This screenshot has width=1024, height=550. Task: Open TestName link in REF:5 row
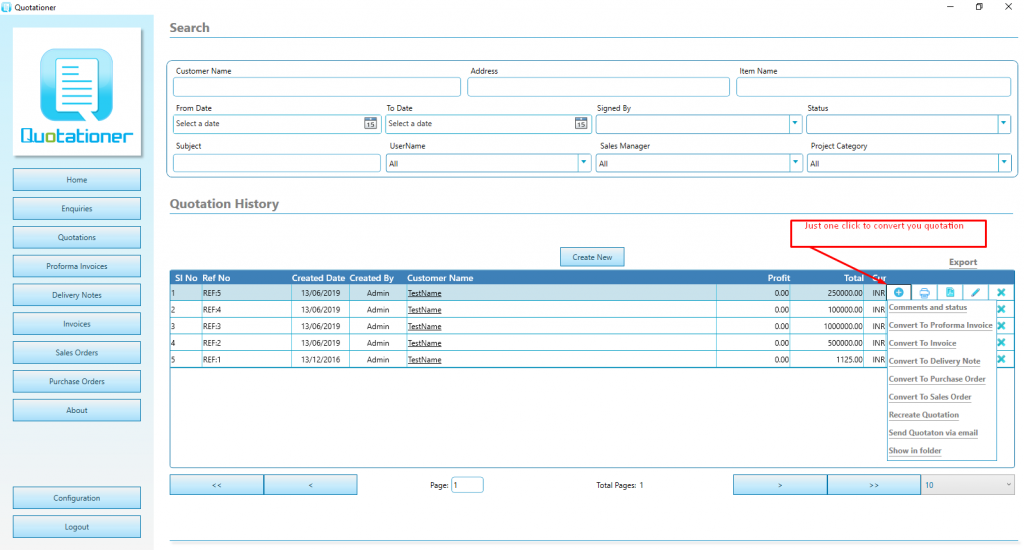[424, 293]
